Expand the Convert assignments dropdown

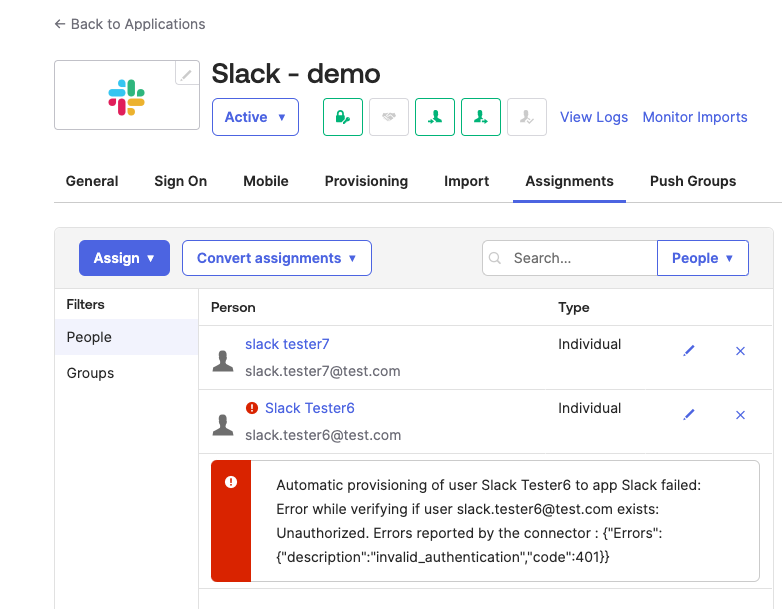pos(277,258)
